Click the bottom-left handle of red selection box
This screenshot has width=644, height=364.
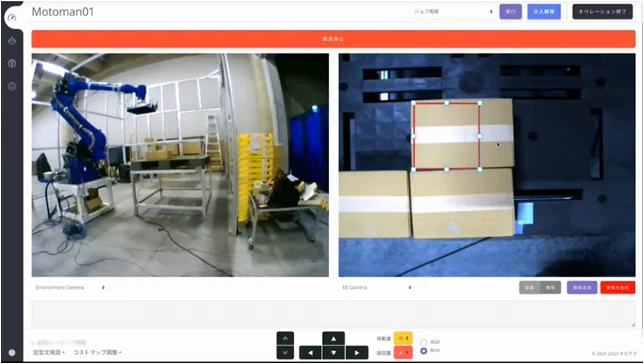coord(414,169)
